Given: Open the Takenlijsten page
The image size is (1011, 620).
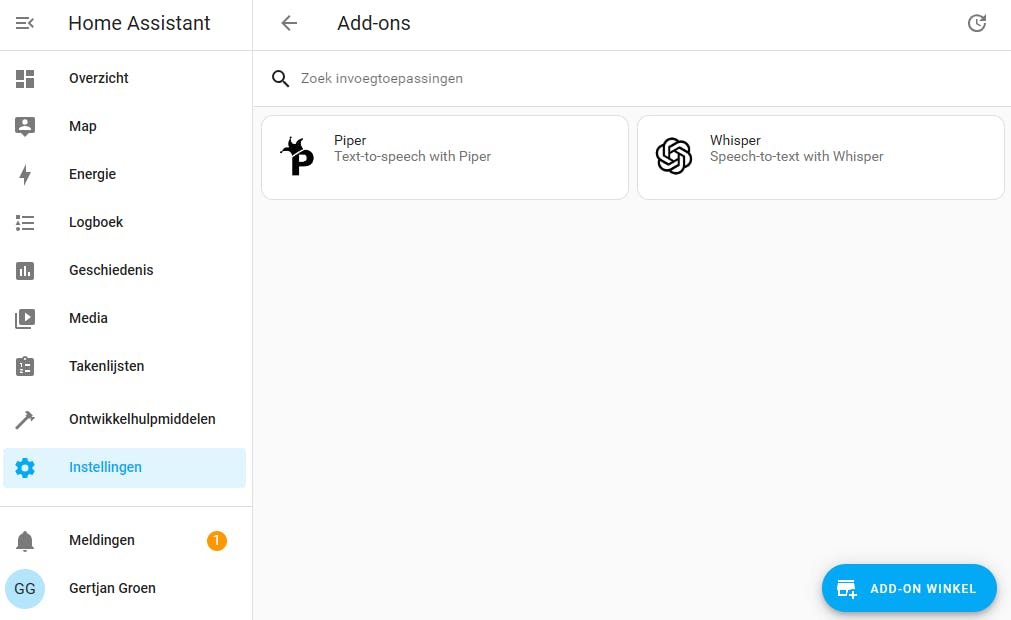Looking at the screenshot, I should 106,366.
